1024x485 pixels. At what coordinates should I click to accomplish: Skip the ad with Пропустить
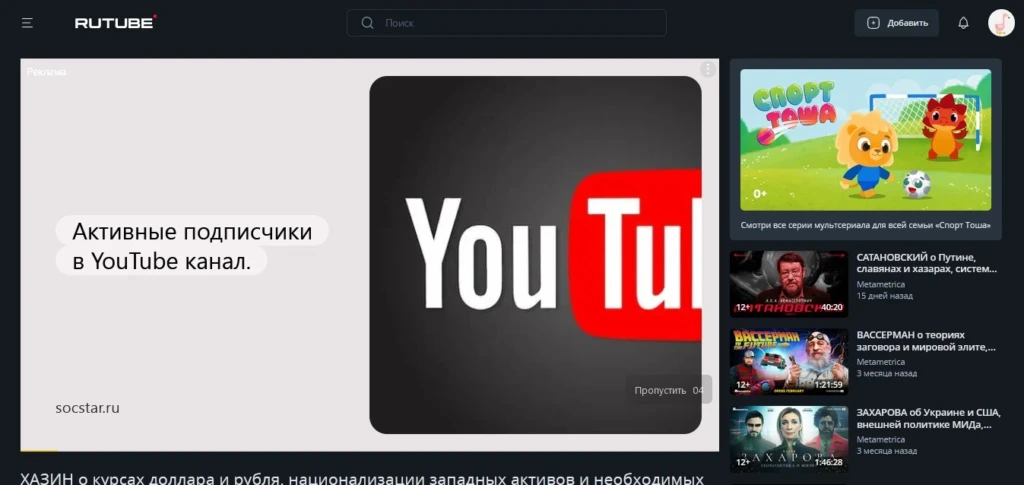coord(669,390)
